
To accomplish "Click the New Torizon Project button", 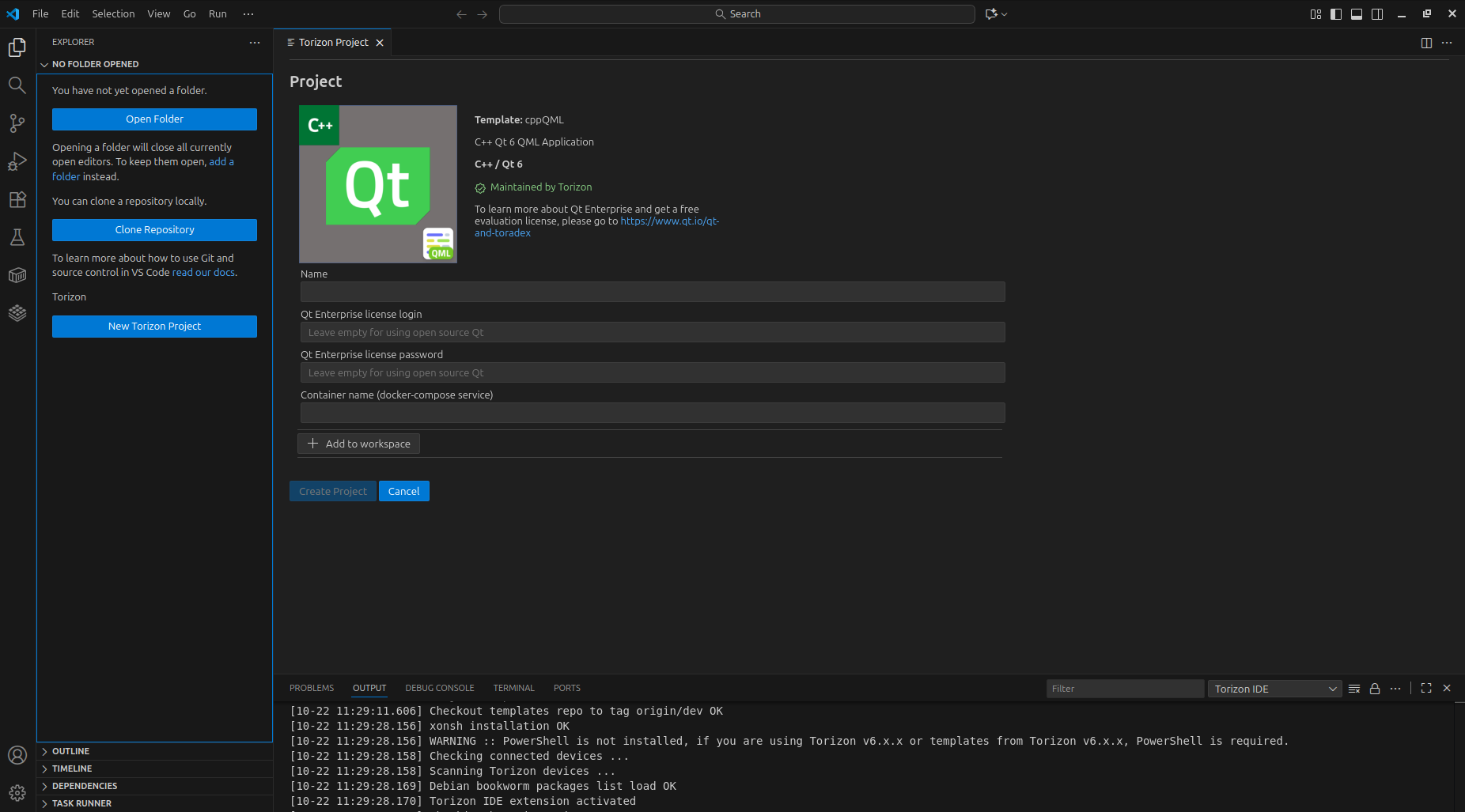I will [153, 326].
